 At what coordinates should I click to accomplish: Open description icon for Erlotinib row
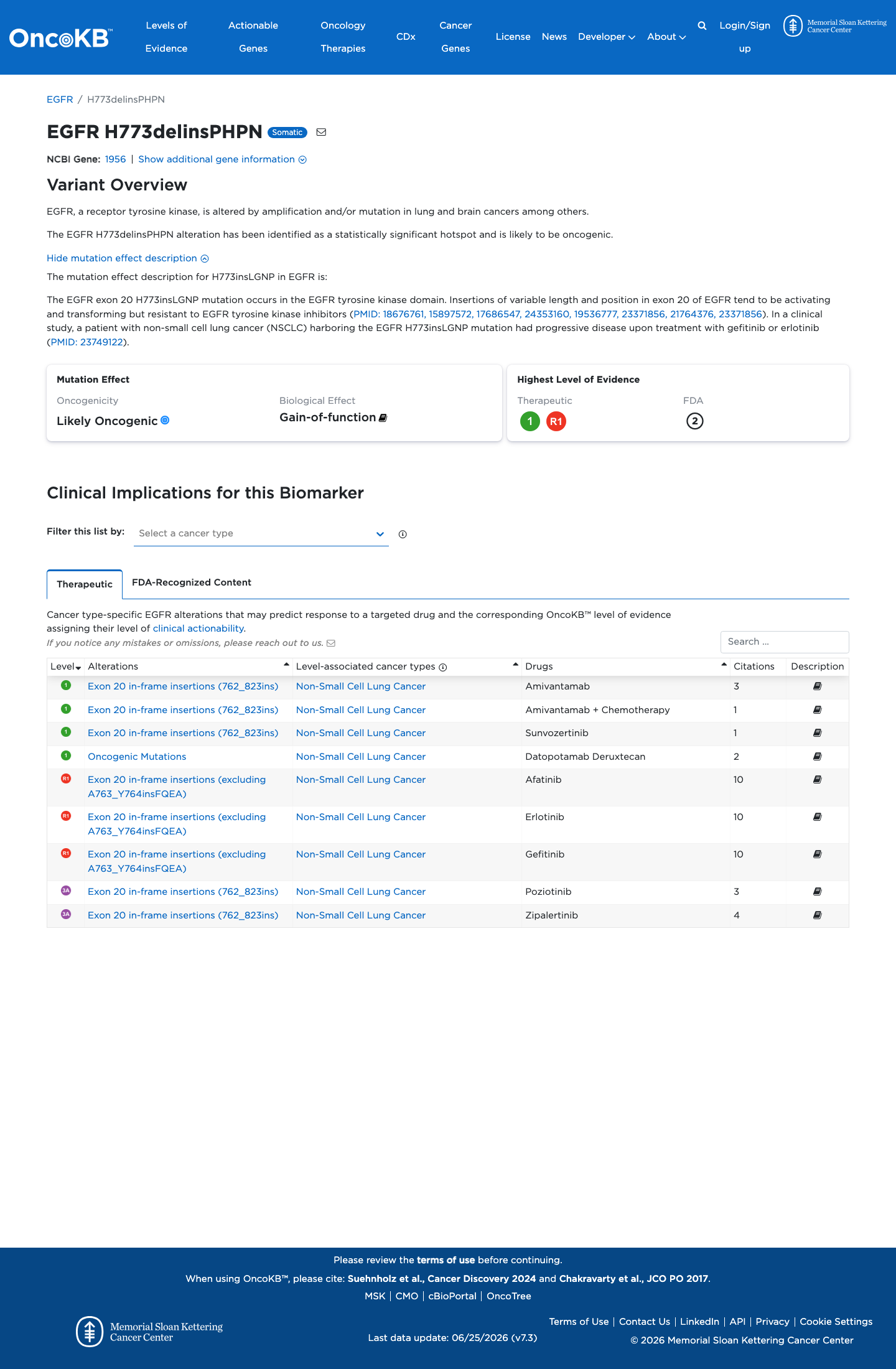(818, 817)
